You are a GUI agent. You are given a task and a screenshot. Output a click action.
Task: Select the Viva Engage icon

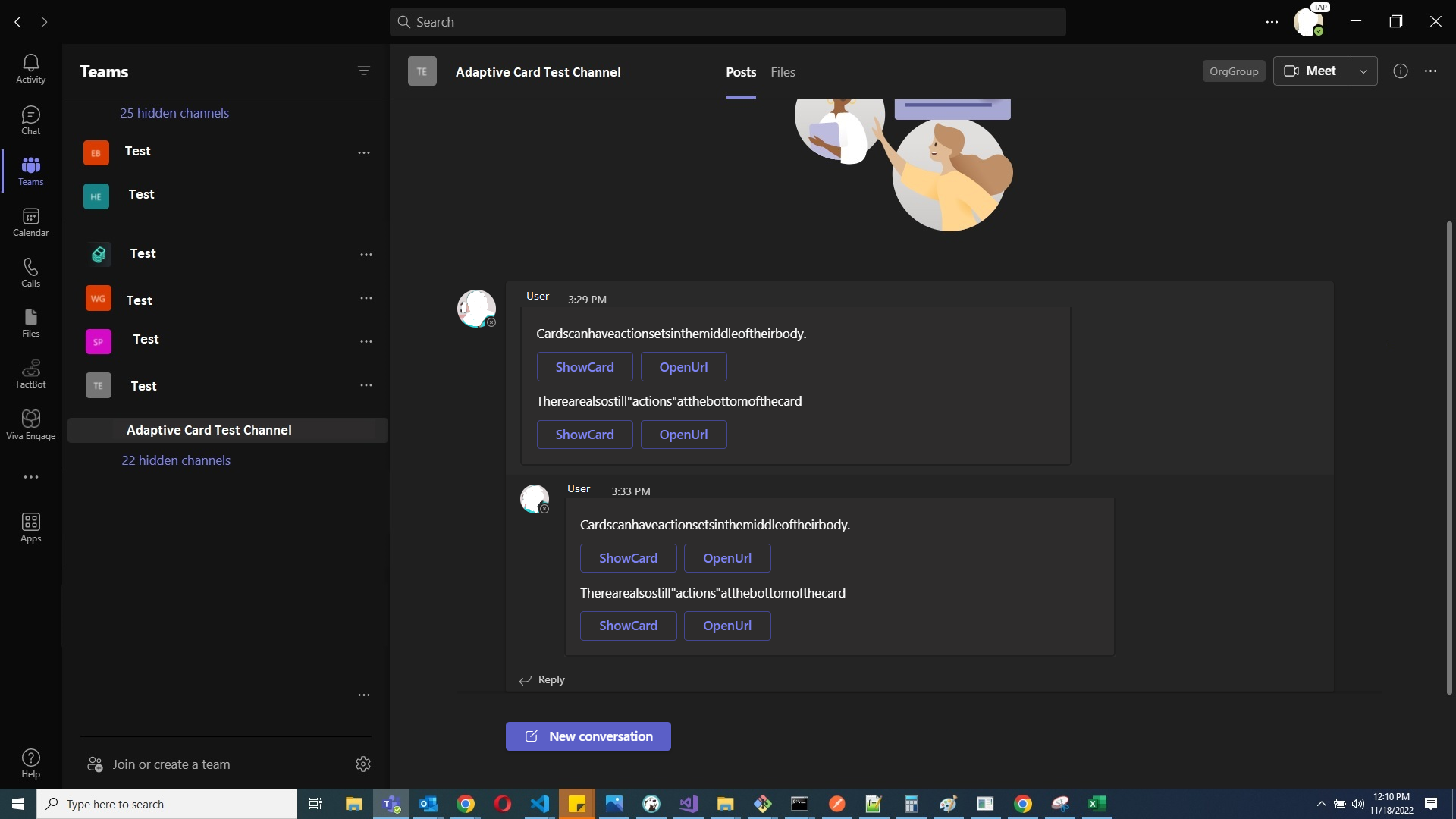tap(30, 423)
